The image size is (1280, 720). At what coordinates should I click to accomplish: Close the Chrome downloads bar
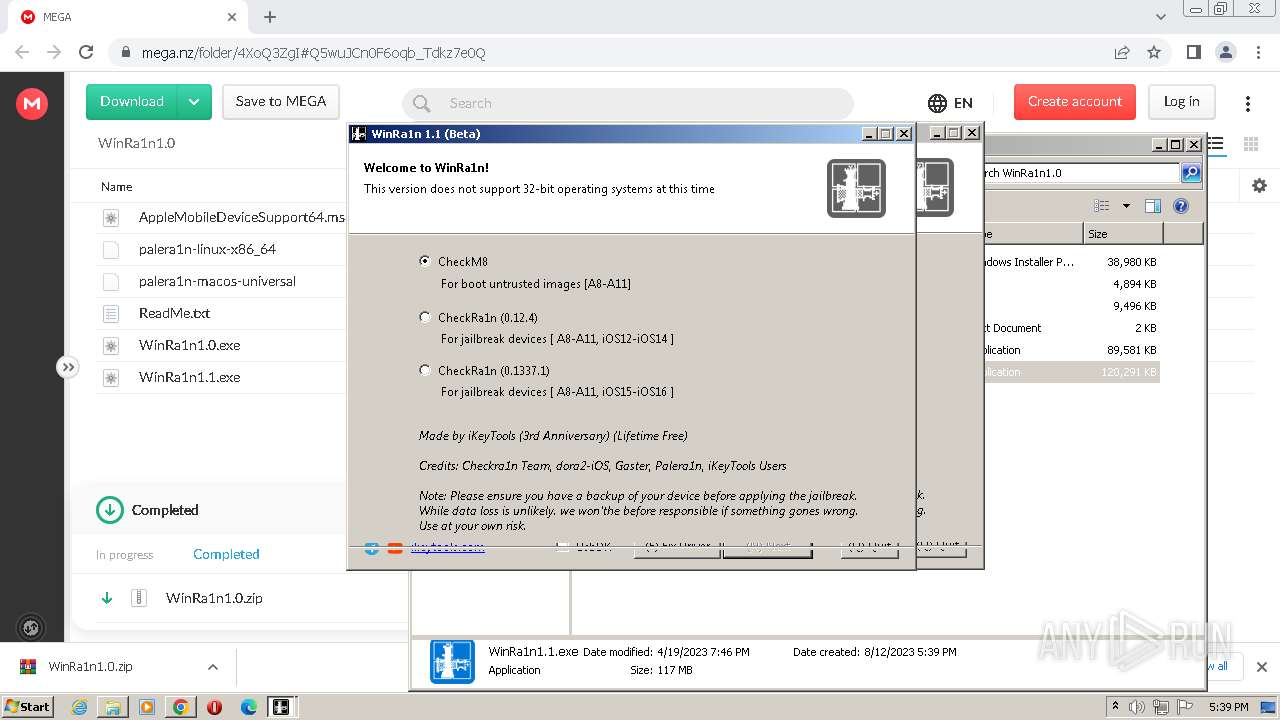click(1262, 667)
